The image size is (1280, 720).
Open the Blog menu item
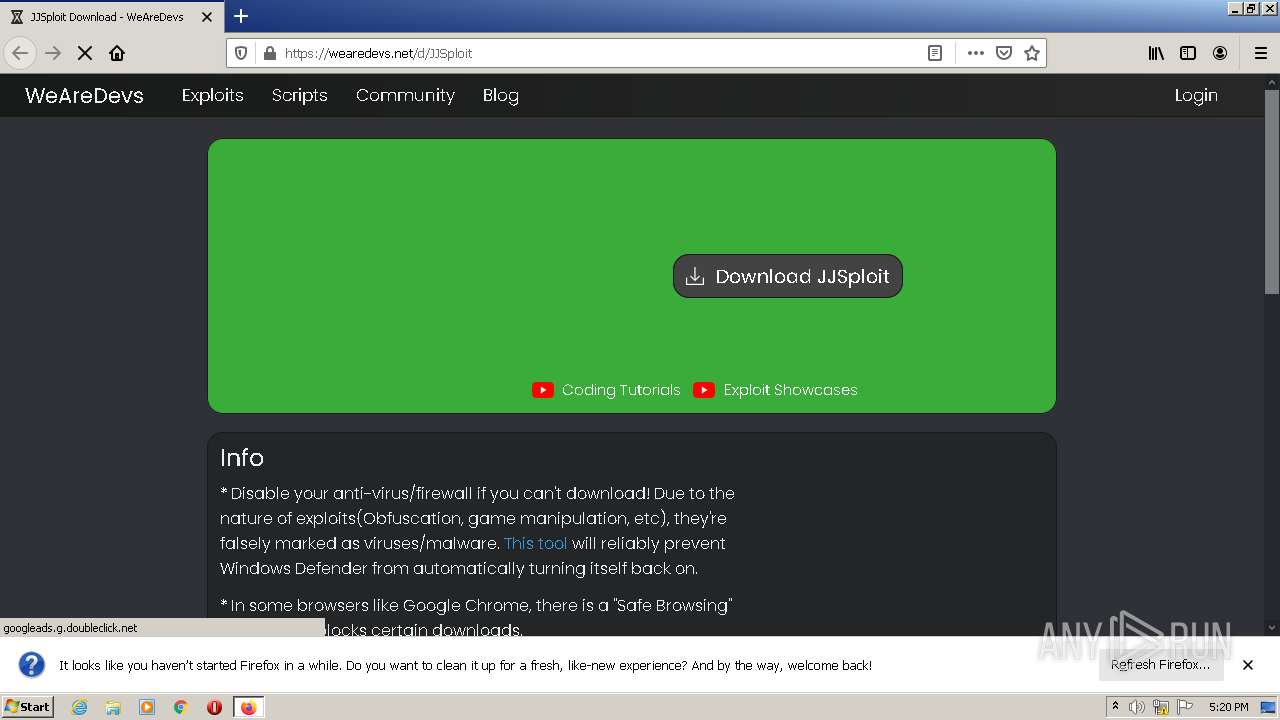(x=500, y=95)
